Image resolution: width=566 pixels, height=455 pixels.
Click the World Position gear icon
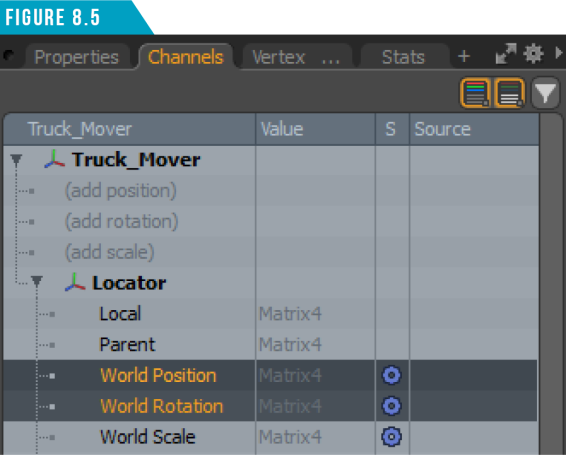[x=392, y=375]
